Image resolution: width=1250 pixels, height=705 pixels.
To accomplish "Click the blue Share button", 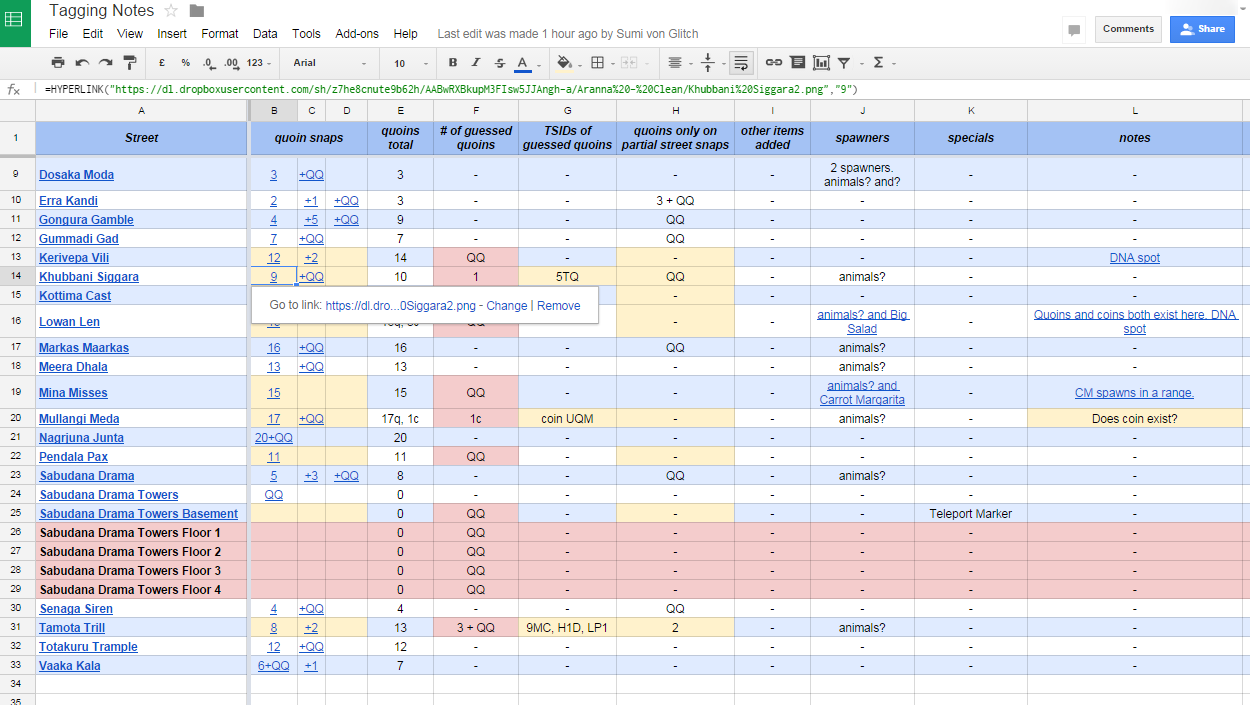I will click(x=1202, y=29).
